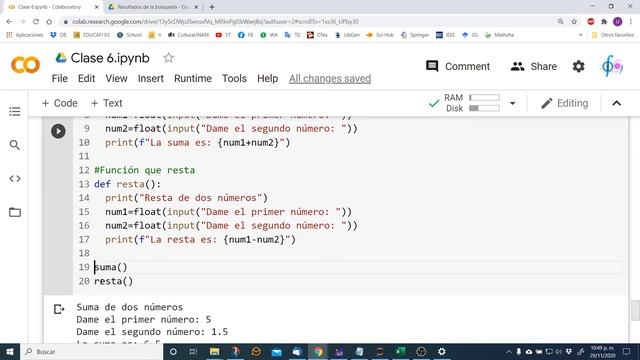Collapse the header with the chevron
640x360 pixels.
pyautogui.click(x=616, y=103)
